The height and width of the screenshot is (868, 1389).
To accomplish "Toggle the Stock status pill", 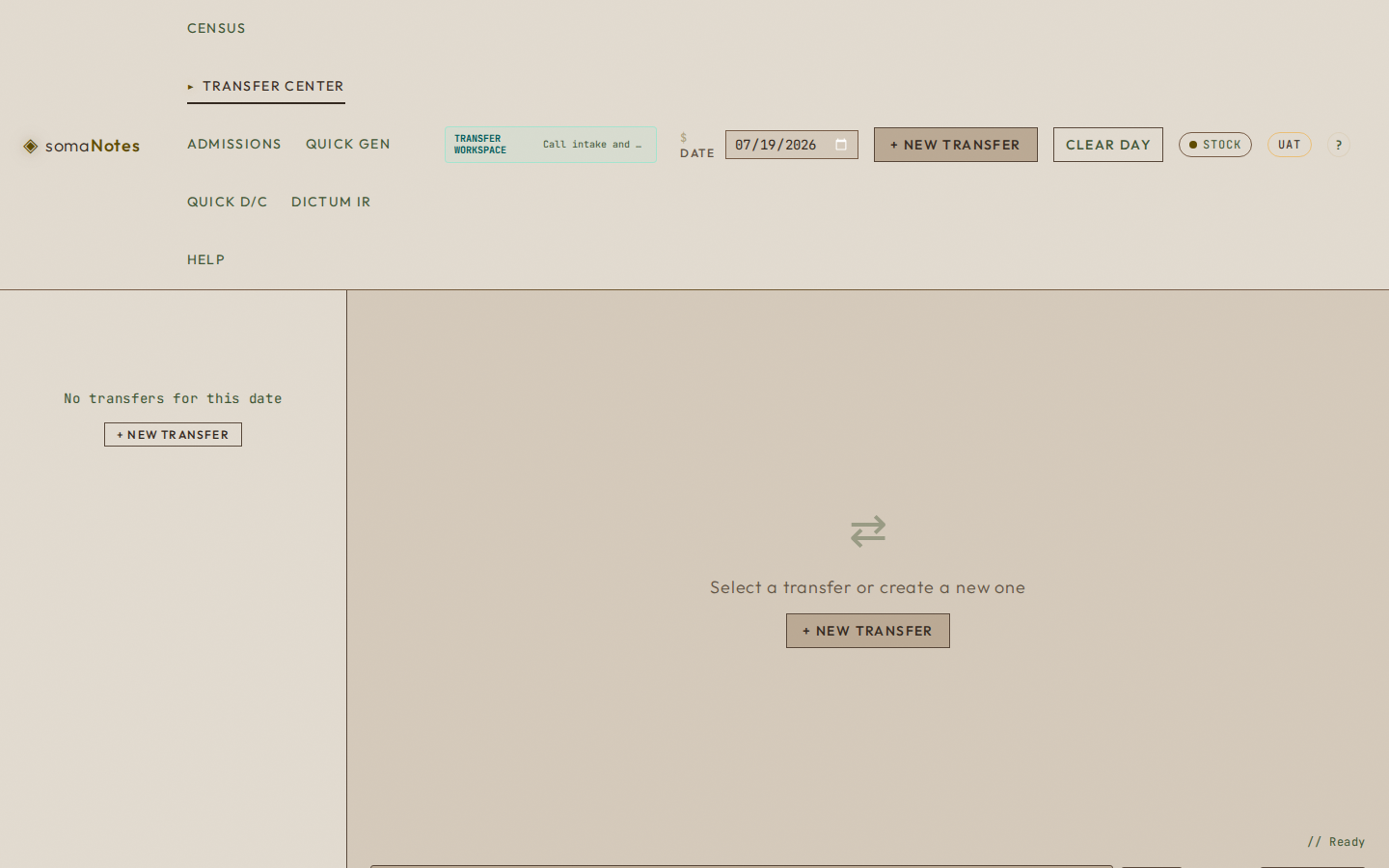I will (1215, 145).
